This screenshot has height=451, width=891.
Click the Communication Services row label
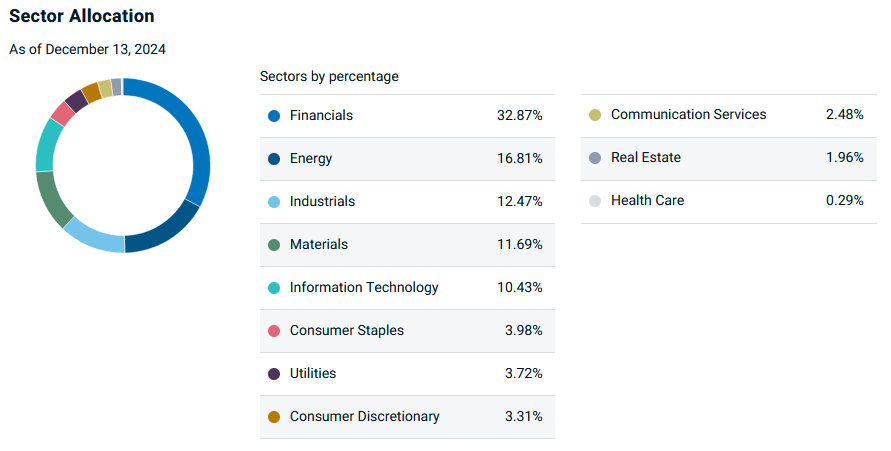(x=688, y=114)
